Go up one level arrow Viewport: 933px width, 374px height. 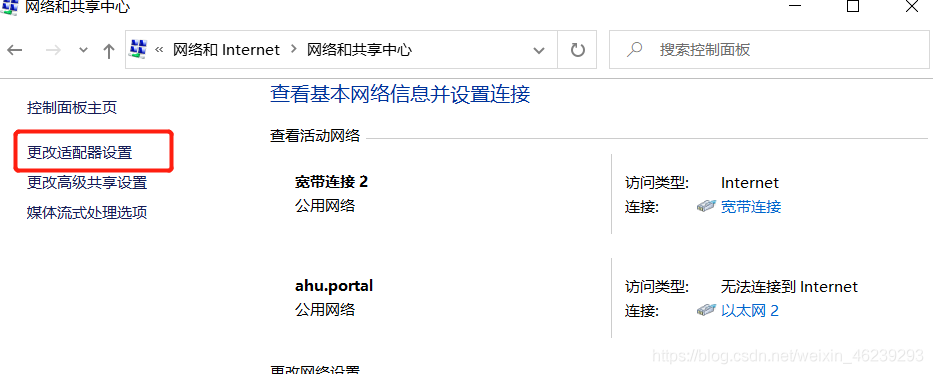(x=108, y=51)
